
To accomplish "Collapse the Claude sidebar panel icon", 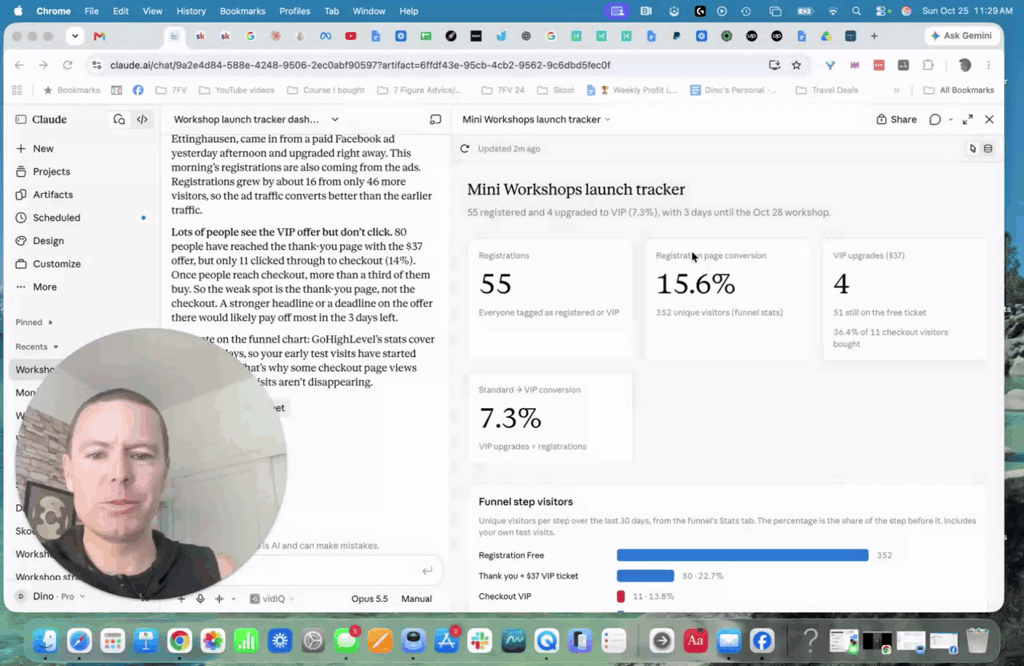I will pyautogui.click(x=21, y=119).
